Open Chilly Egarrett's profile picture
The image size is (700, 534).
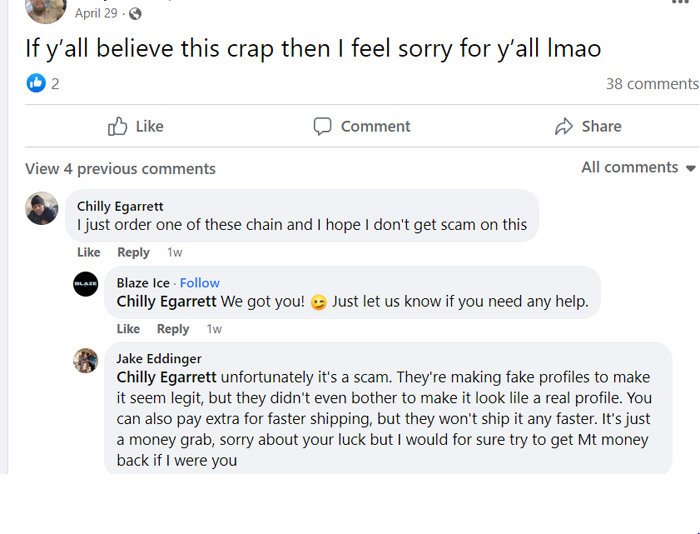pos(42,209)
